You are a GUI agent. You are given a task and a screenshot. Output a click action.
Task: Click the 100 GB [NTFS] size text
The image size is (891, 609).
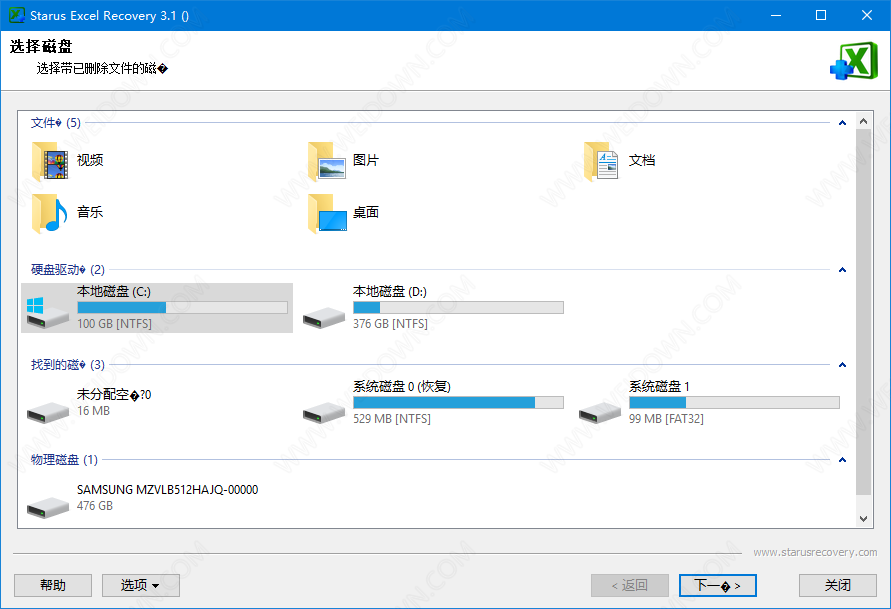tap(114, 324)
